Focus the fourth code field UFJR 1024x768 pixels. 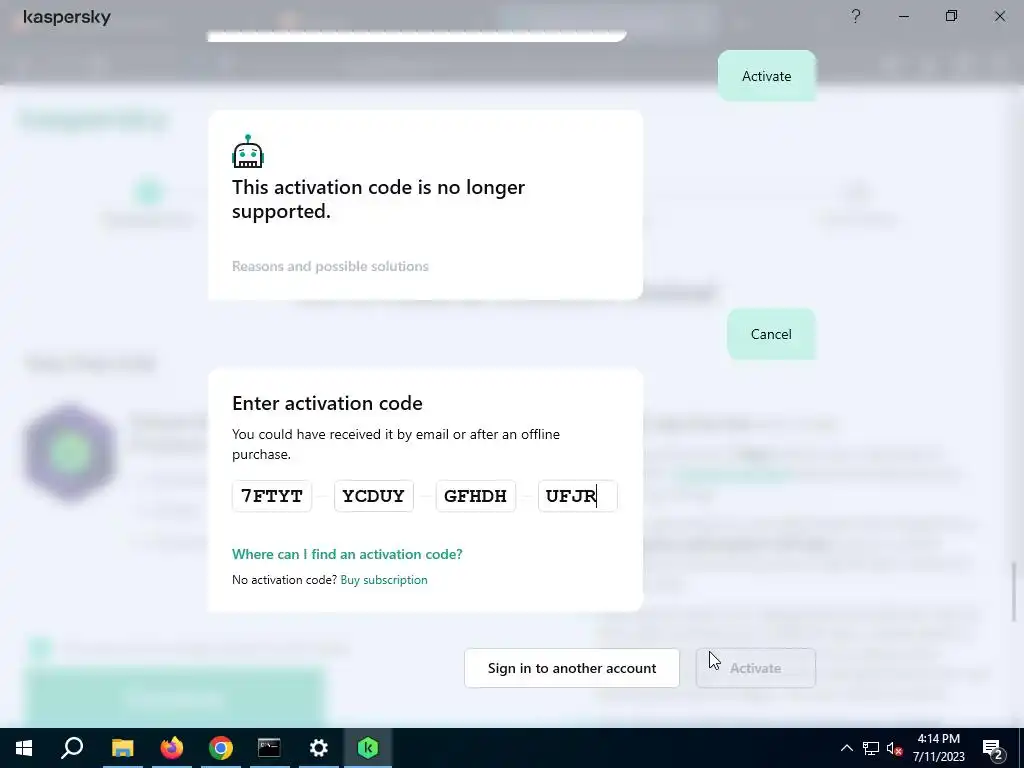click(577, 496)
